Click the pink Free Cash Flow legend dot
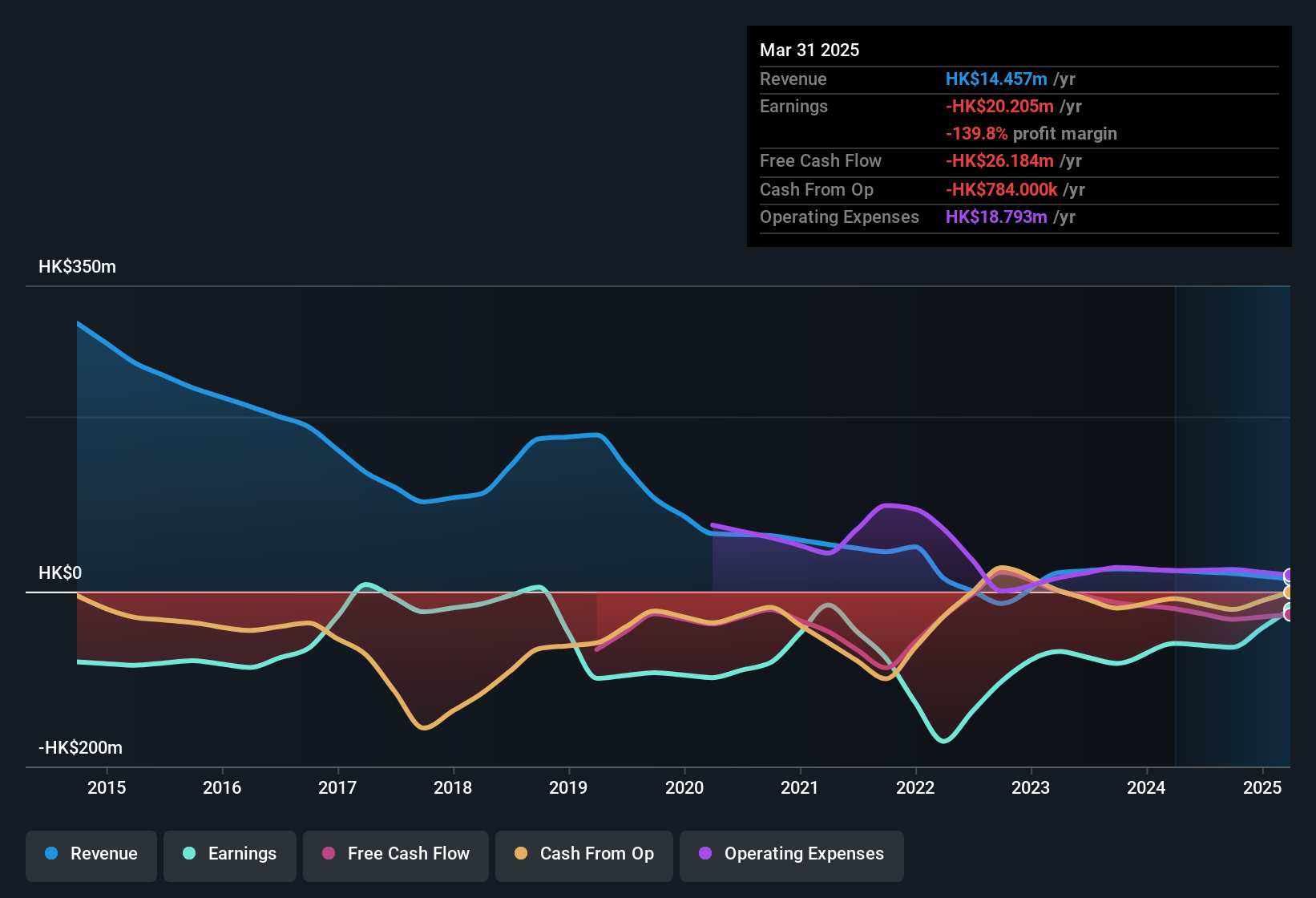The image size is (1316, 898). point(329,854)
